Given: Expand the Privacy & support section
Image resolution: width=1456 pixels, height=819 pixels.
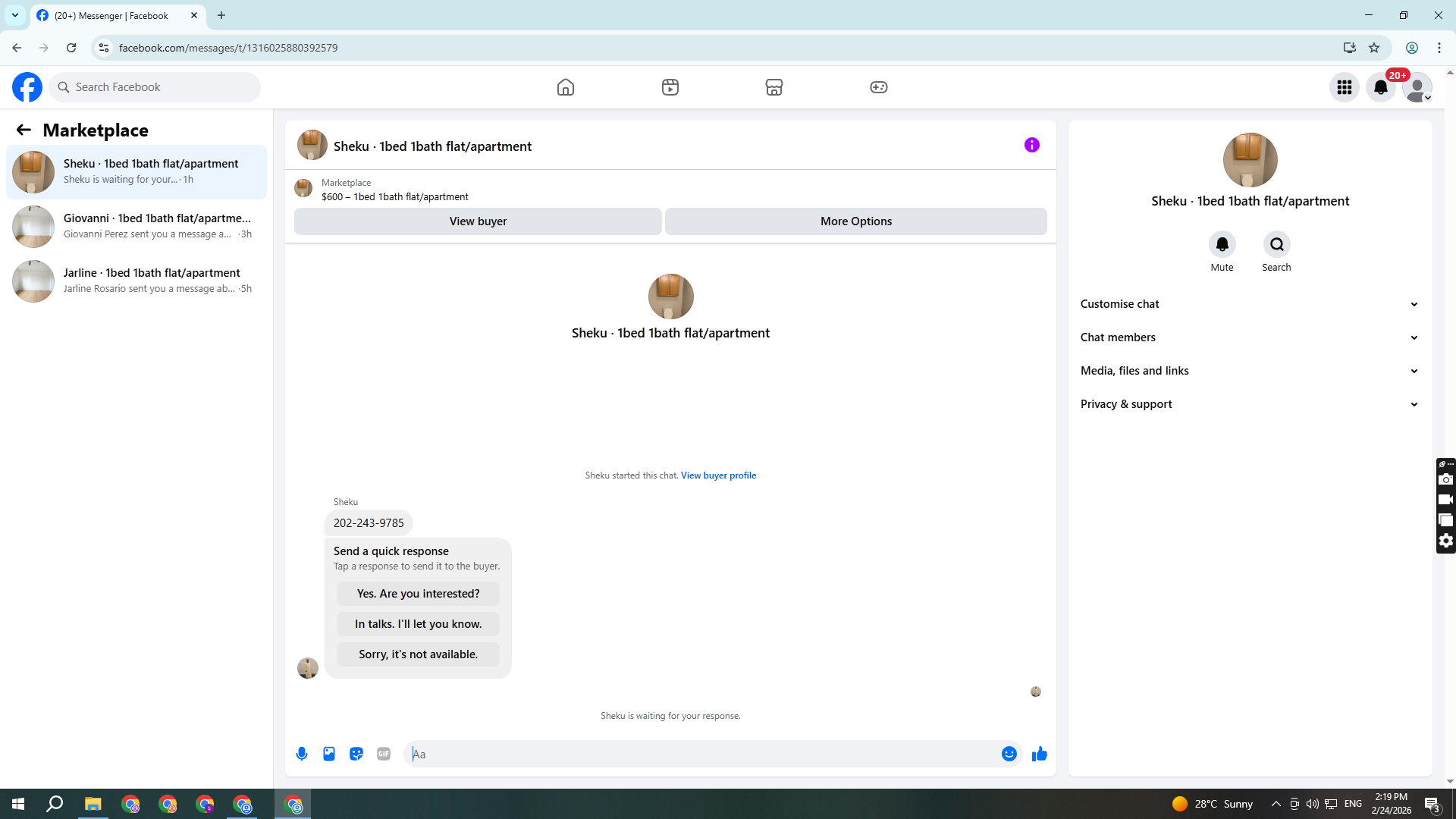Looking at the screenshot, I should point(1250,404).
